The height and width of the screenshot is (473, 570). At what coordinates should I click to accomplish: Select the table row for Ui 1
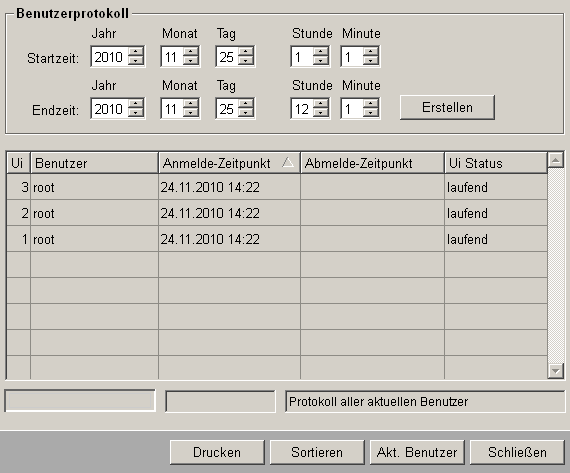277,239
